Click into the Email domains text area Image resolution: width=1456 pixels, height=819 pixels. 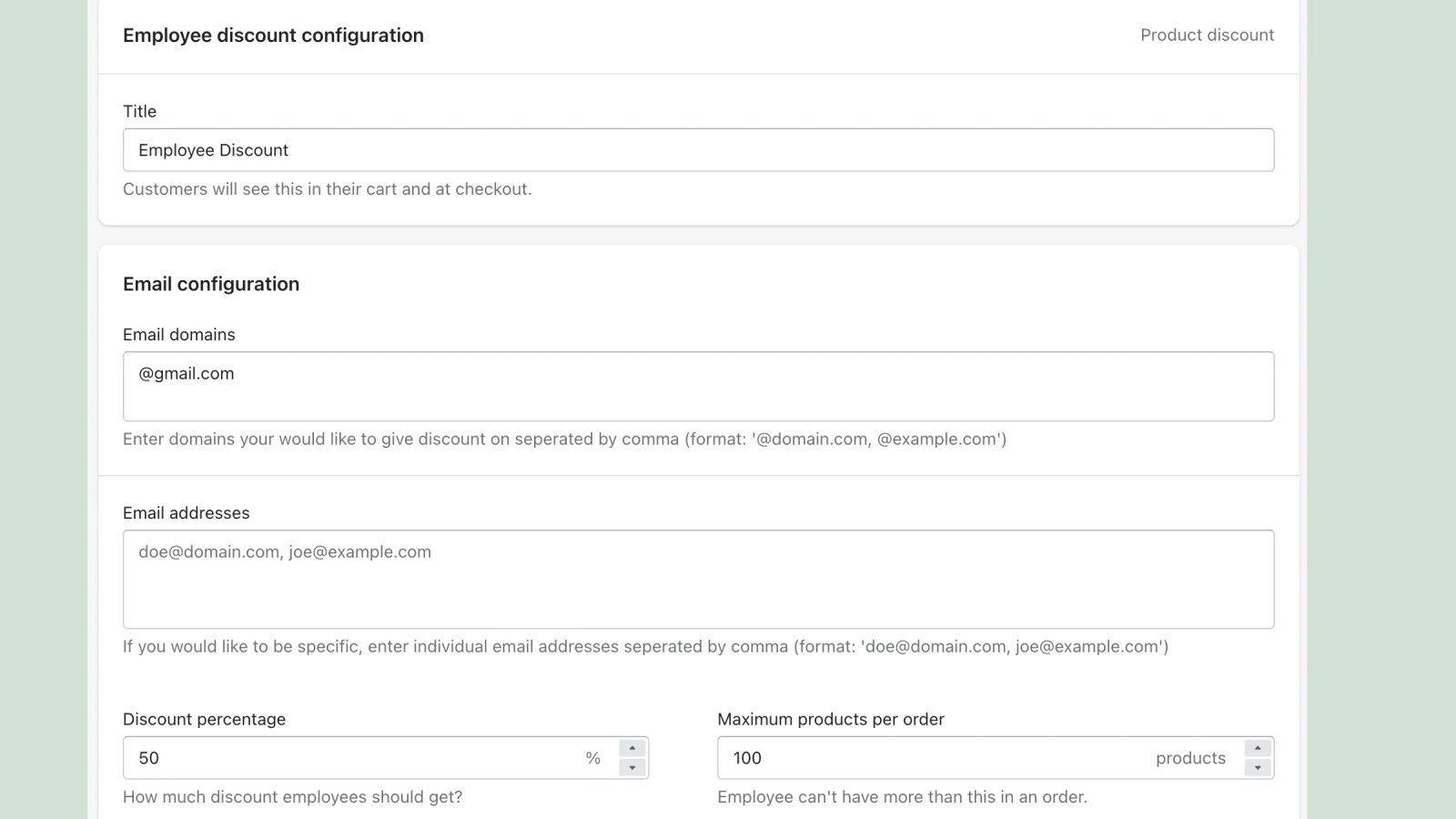(x=698, y=387)
